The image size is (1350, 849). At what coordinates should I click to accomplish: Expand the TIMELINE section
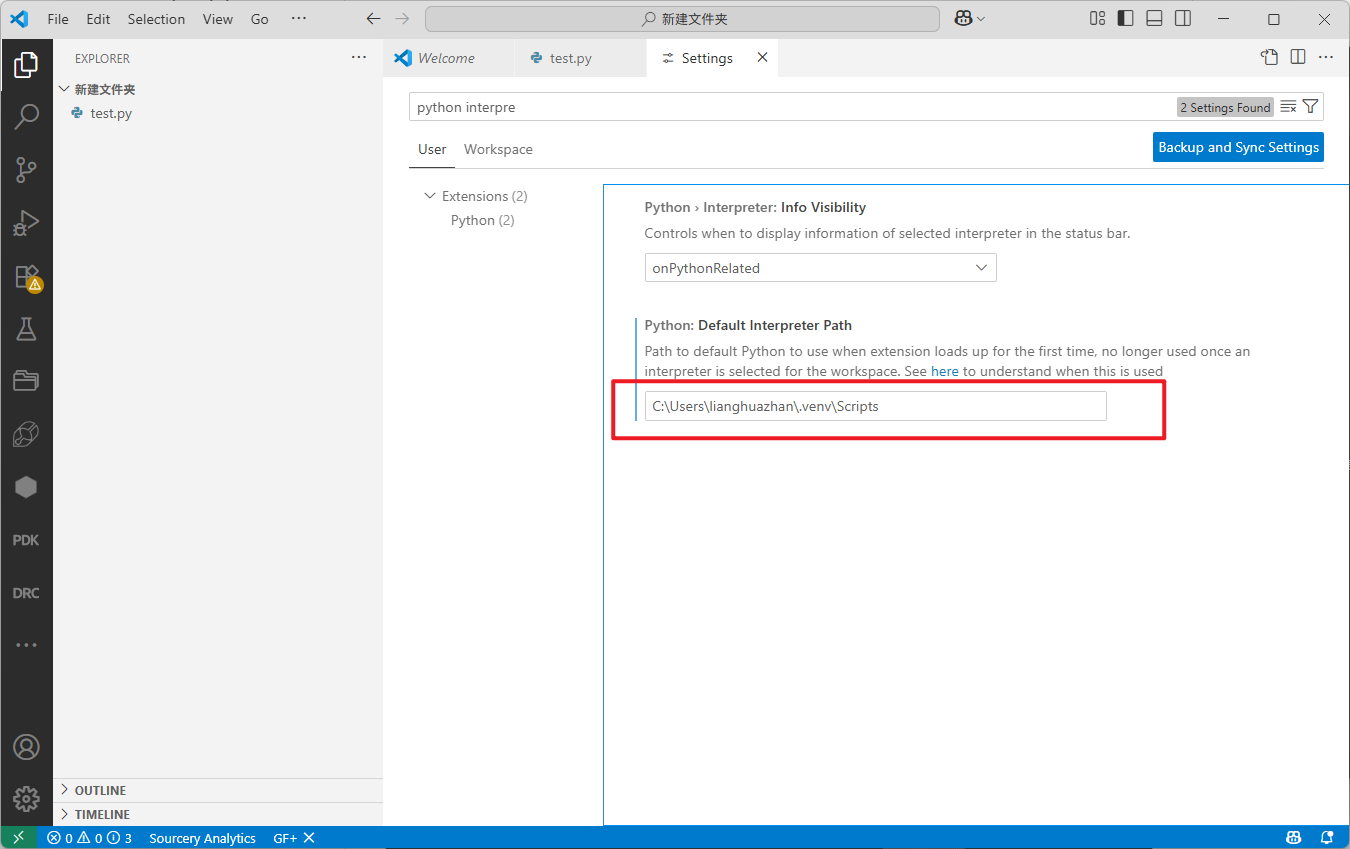tap(218, 814)
